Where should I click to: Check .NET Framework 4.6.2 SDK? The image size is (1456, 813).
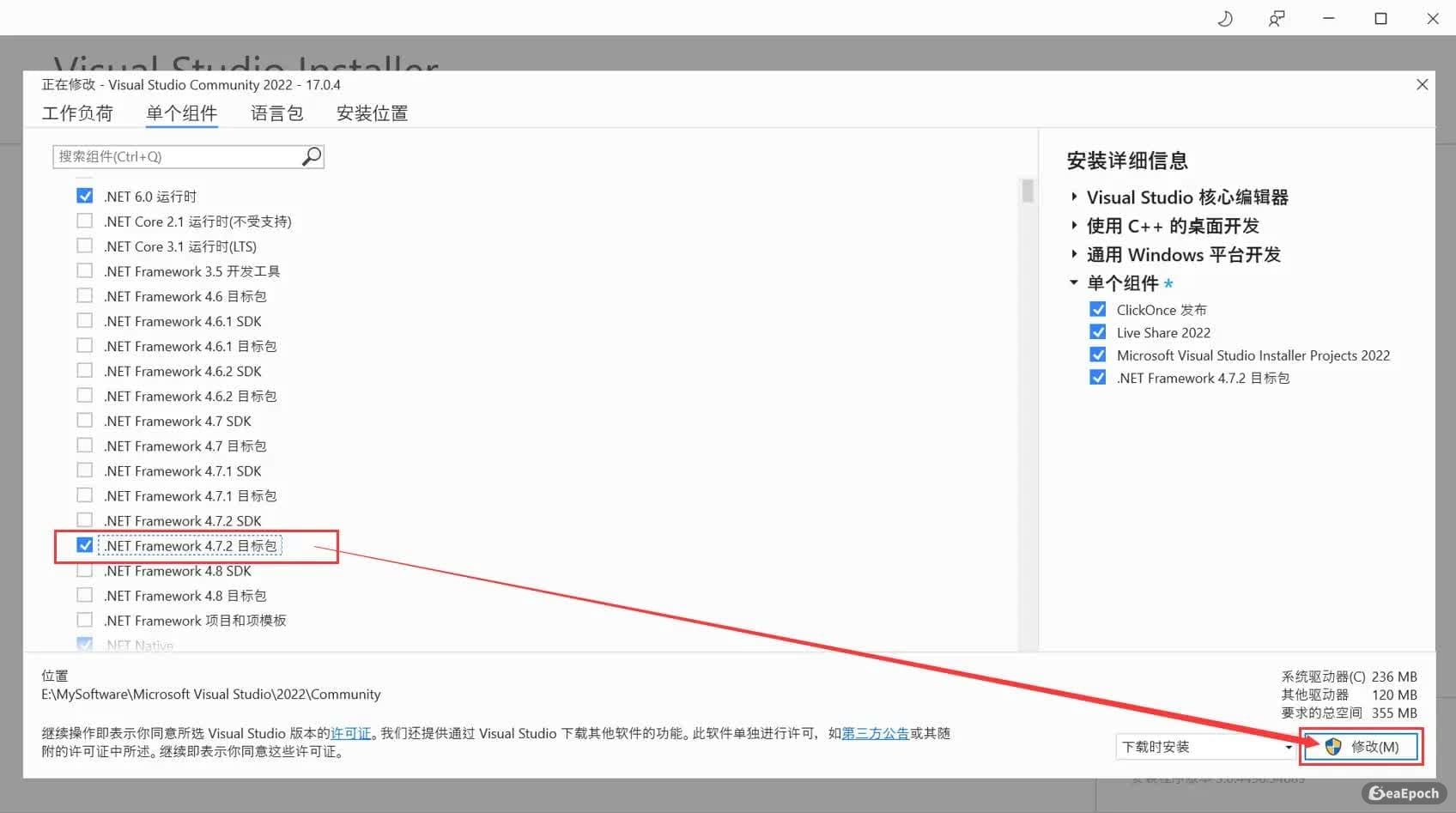[x=85, y=370]
